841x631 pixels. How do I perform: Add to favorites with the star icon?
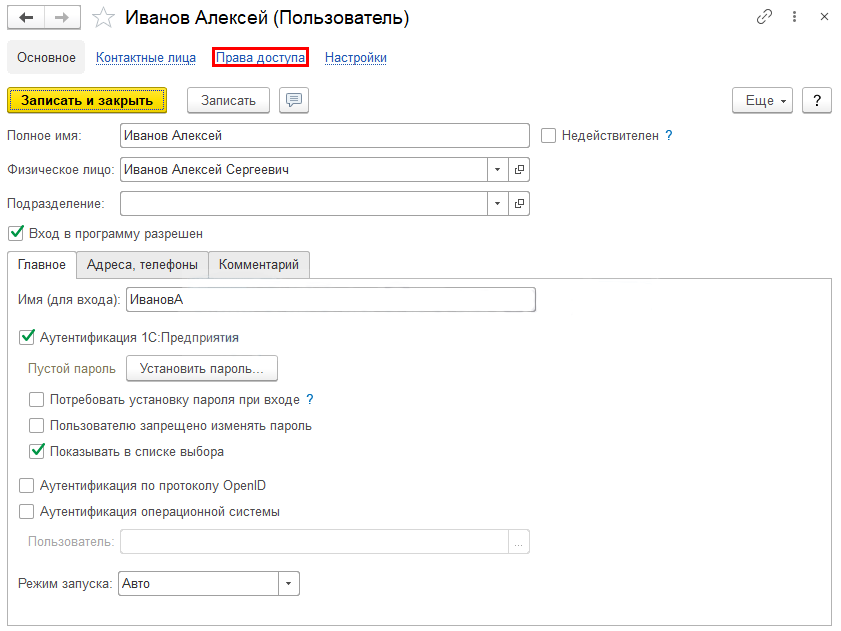103,18
